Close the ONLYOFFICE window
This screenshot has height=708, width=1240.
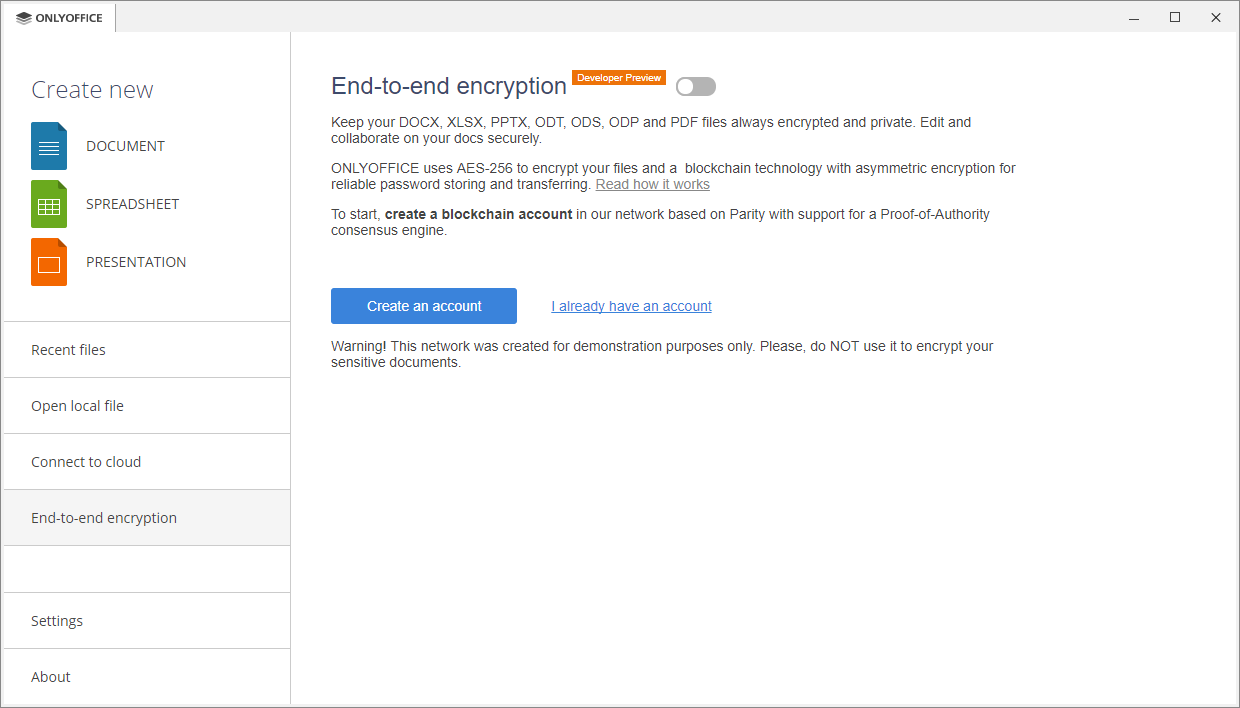[x=1216, y=18]
